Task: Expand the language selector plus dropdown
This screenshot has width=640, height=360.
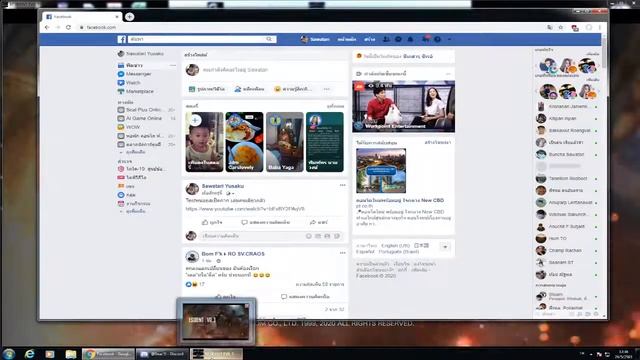Action: click(445, 247)
